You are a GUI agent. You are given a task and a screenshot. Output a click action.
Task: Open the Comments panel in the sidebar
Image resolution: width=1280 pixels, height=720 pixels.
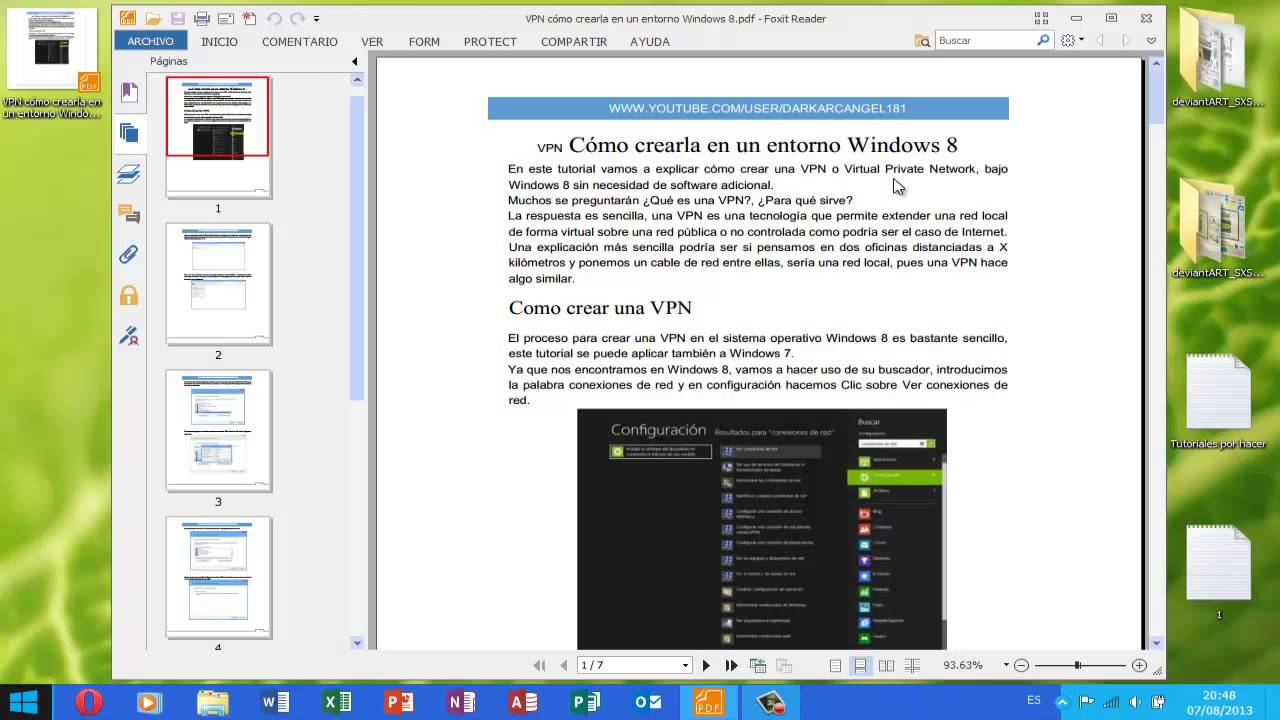129,213
